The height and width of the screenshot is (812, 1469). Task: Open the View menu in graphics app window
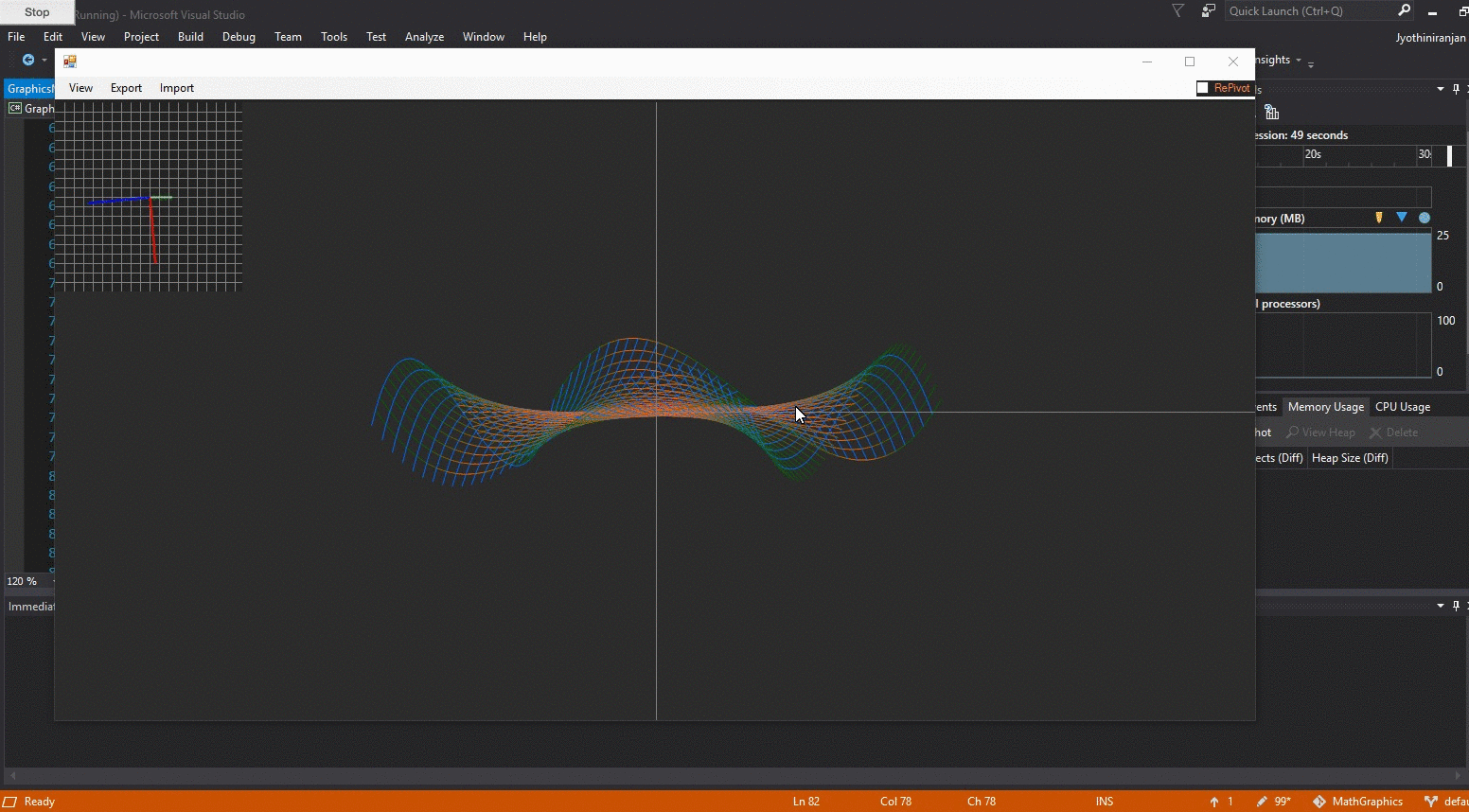coord(80,88)
